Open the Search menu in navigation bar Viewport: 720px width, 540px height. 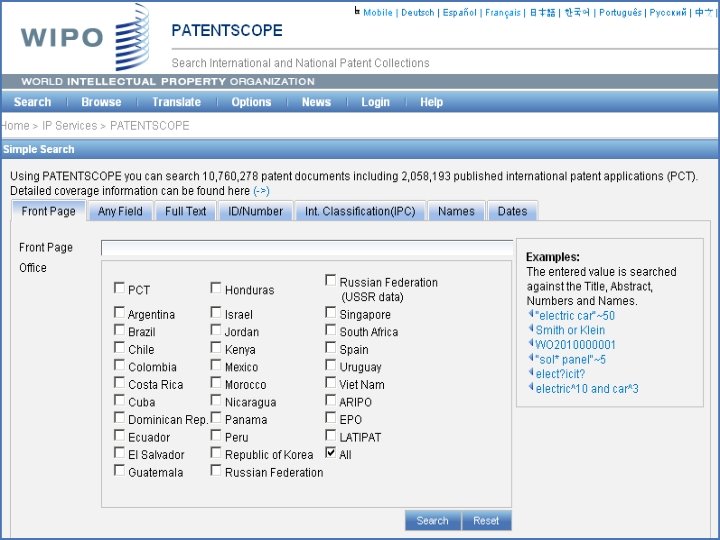(x=32, y=102)
